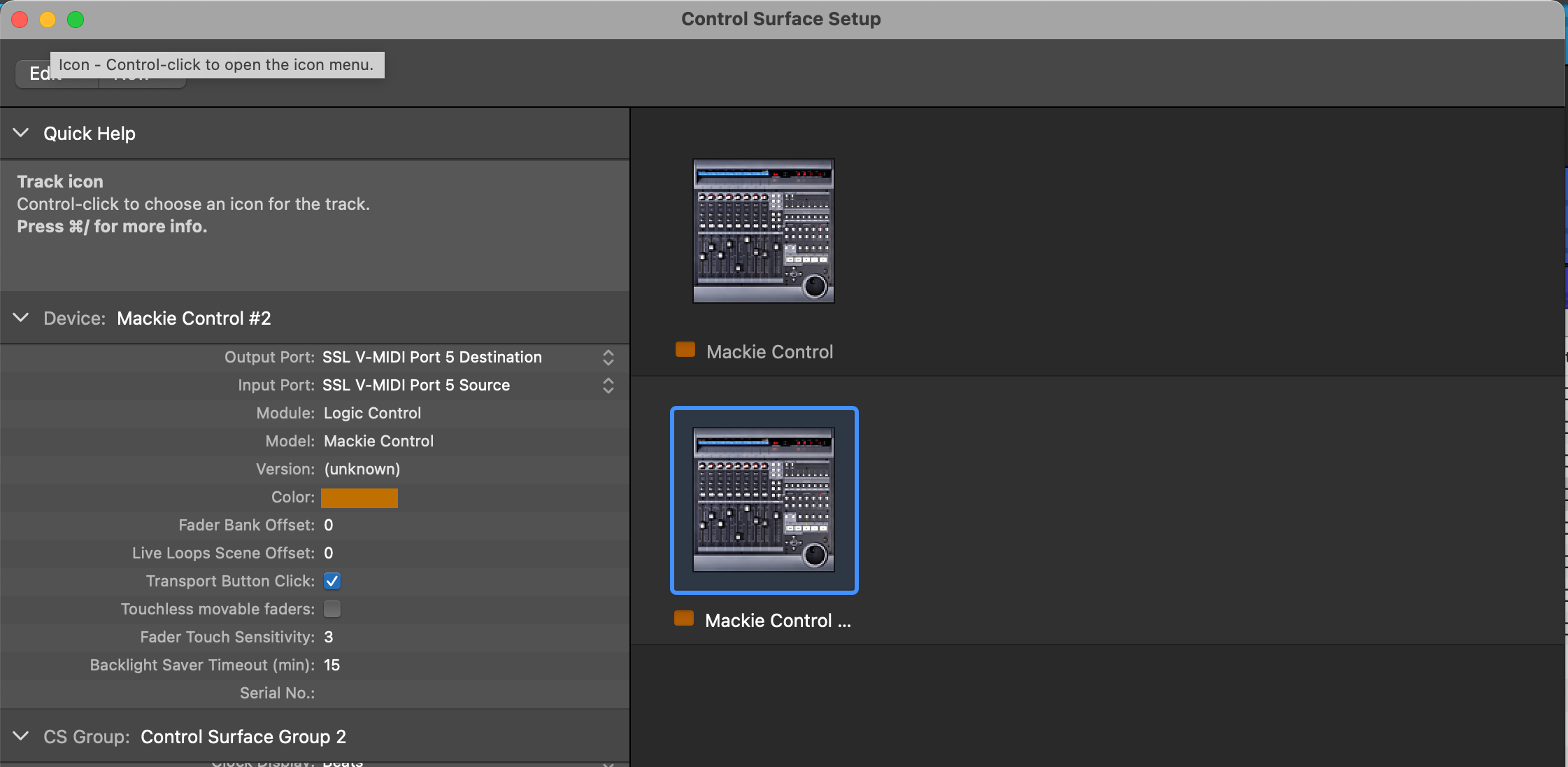The height and width of the screenshot is (767, 1568).
Task: Open the orange device Color swatch
Action: coord(359,498)
